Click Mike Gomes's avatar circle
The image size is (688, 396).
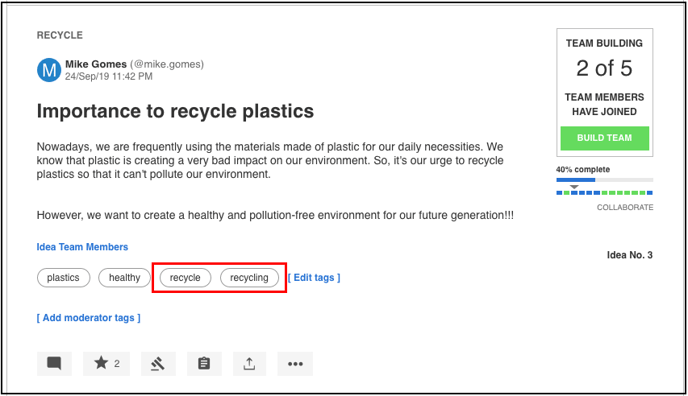pyautogui.click(x=49, y=70)
